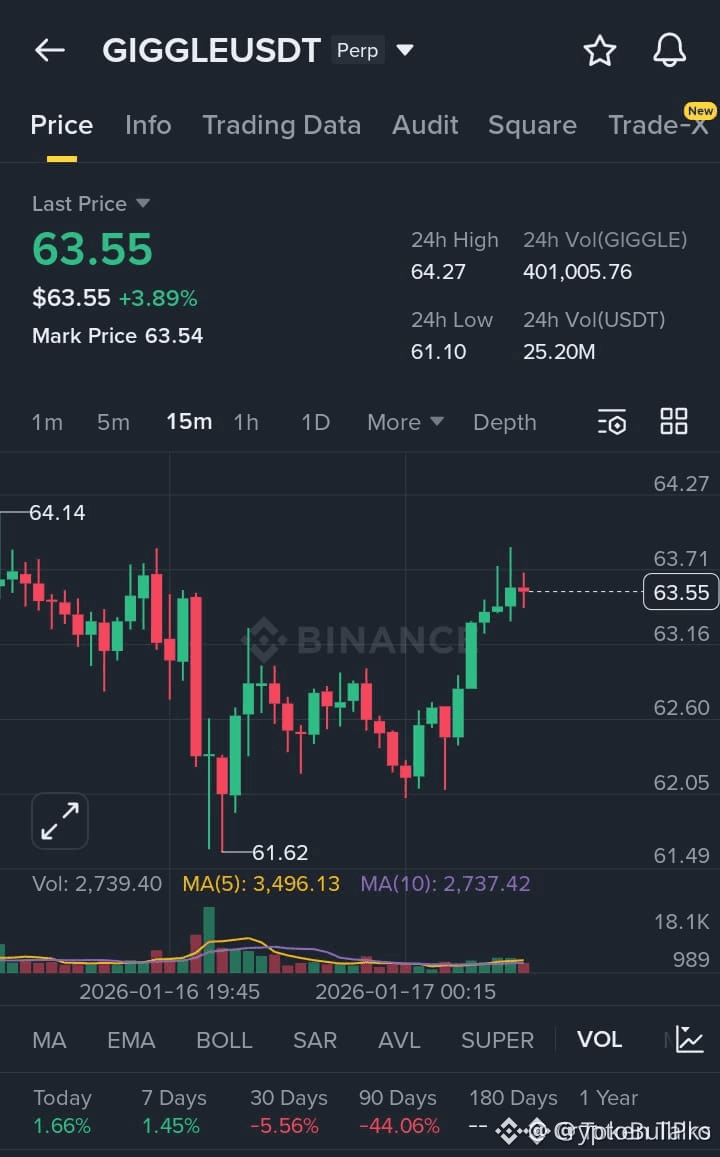Viewport: 720px width, 1157px height.
Task: Click 24h Vol(USDT) value 25.20M
Action: 559,351
